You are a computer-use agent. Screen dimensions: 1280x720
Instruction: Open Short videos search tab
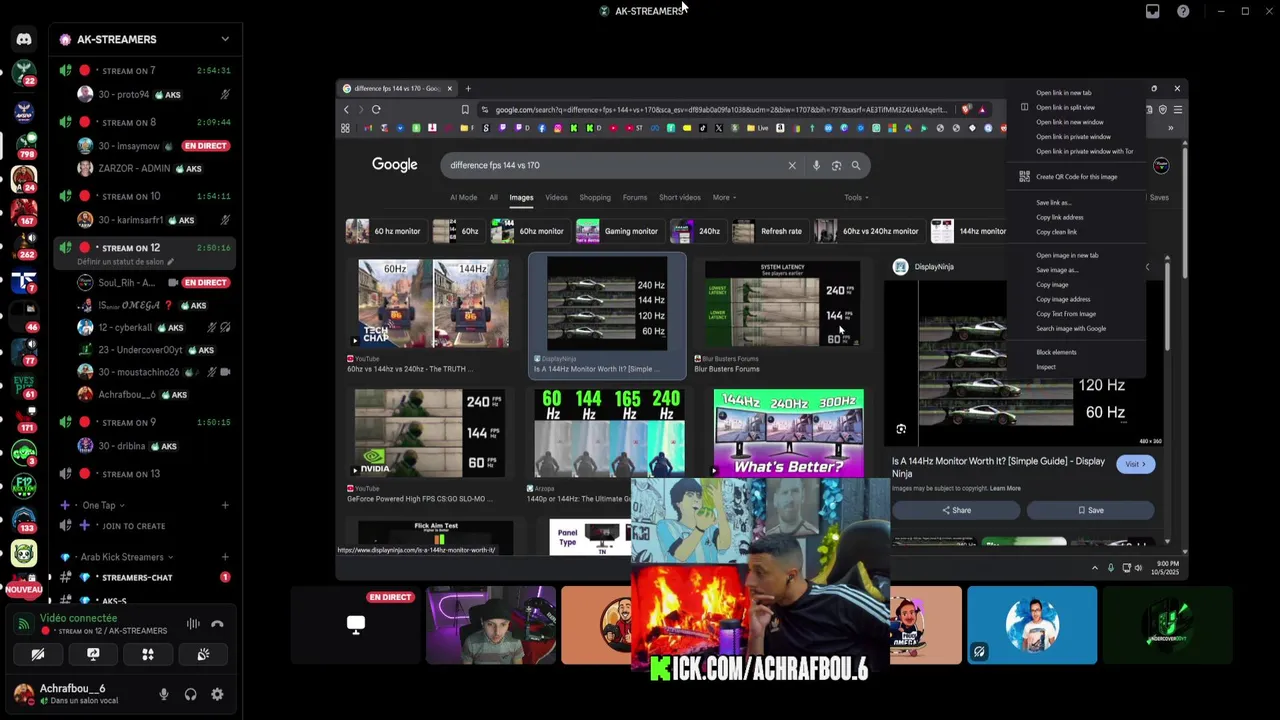point(680,197)
